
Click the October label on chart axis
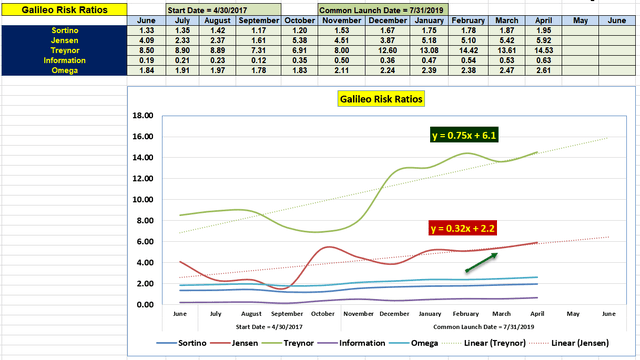tap(323, 314)
